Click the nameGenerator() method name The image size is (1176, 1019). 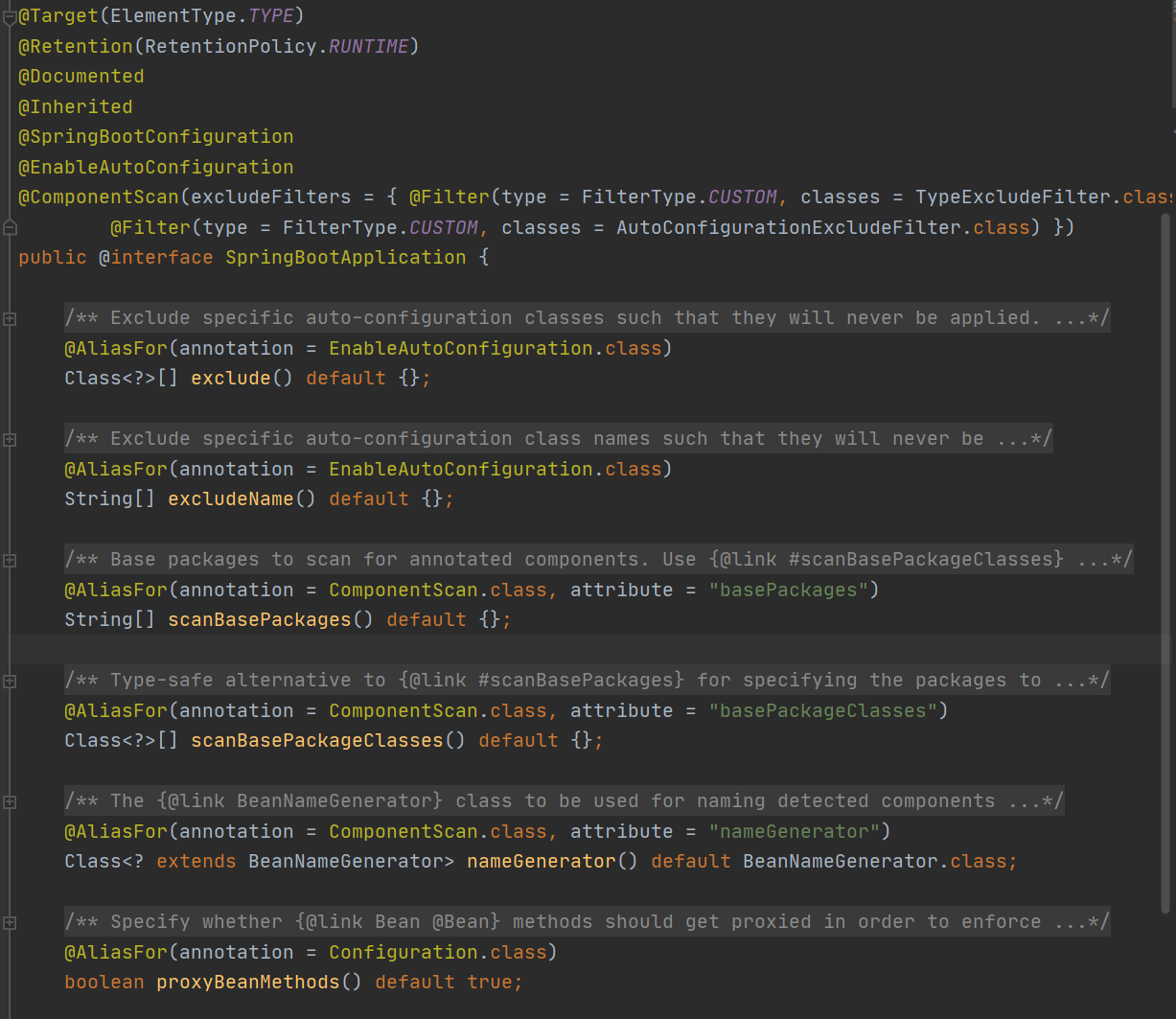542,861
